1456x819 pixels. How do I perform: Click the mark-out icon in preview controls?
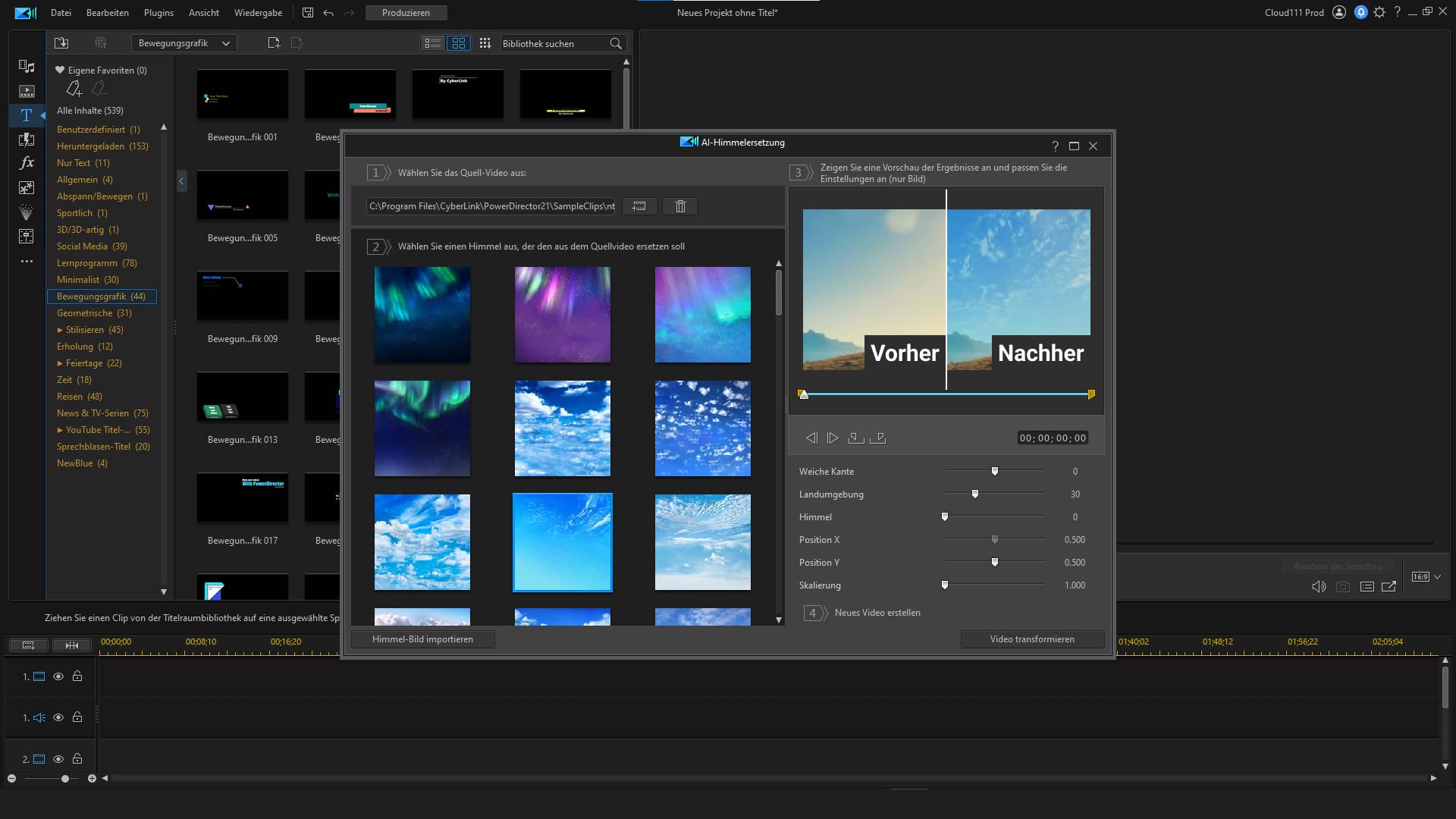tap(877, 438)
